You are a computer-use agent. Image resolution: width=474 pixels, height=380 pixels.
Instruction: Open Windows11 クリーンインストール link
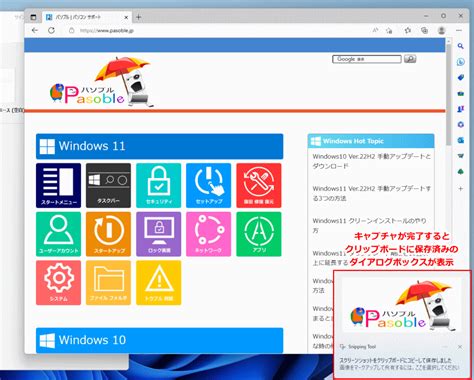[x=369, y=226]
